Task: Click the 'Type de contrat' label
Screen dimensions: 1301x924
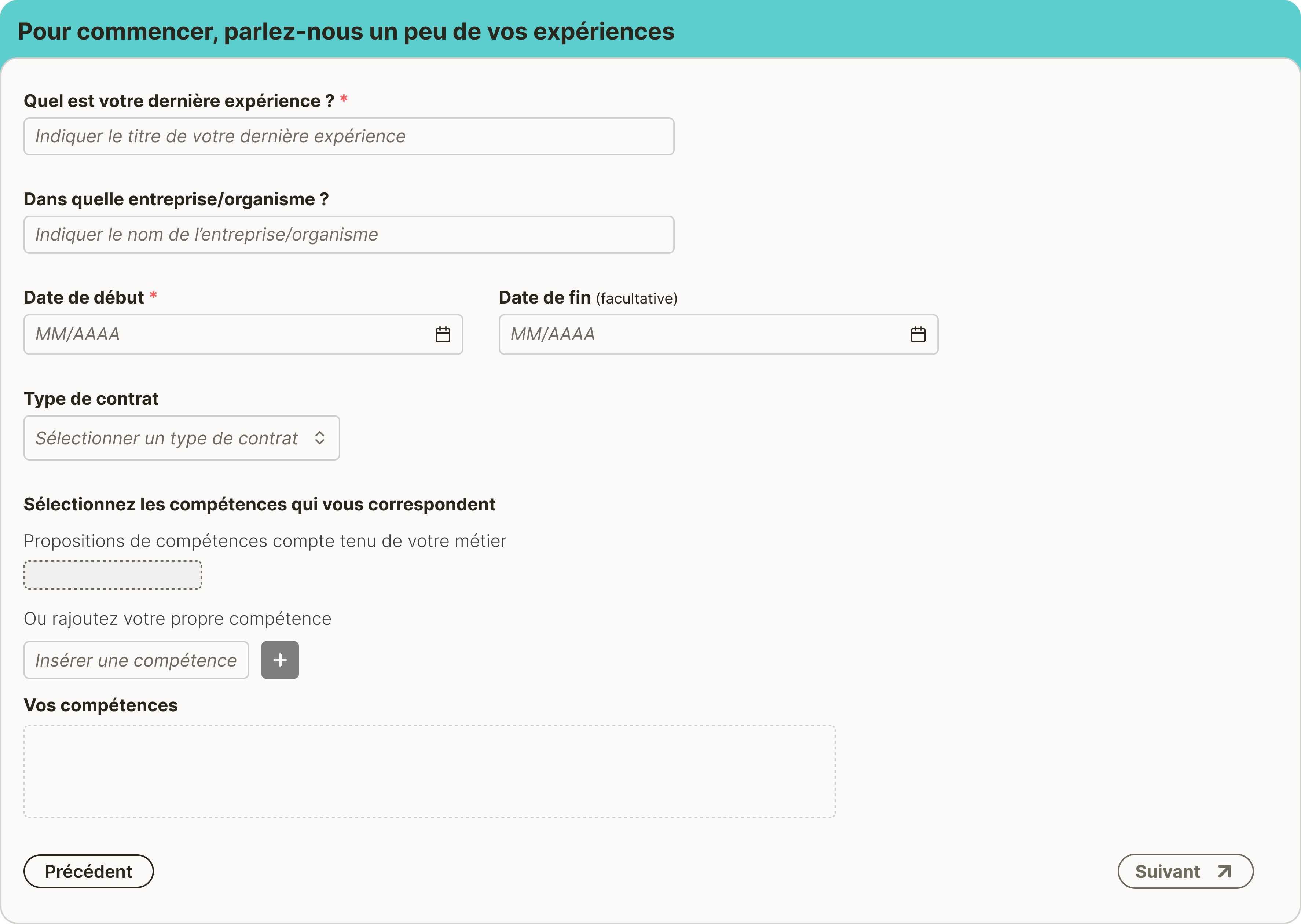Action: coord(91,399)
